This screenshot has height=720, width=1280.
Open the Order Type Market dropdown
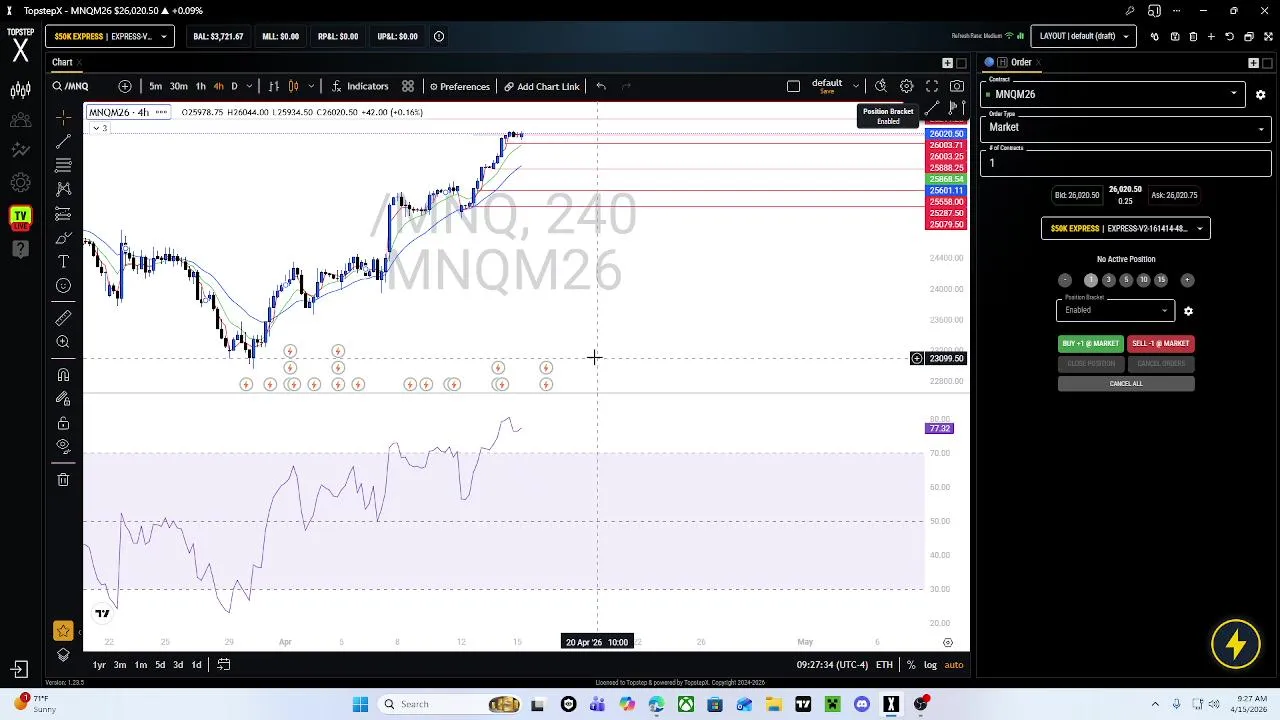(1126, 127)
